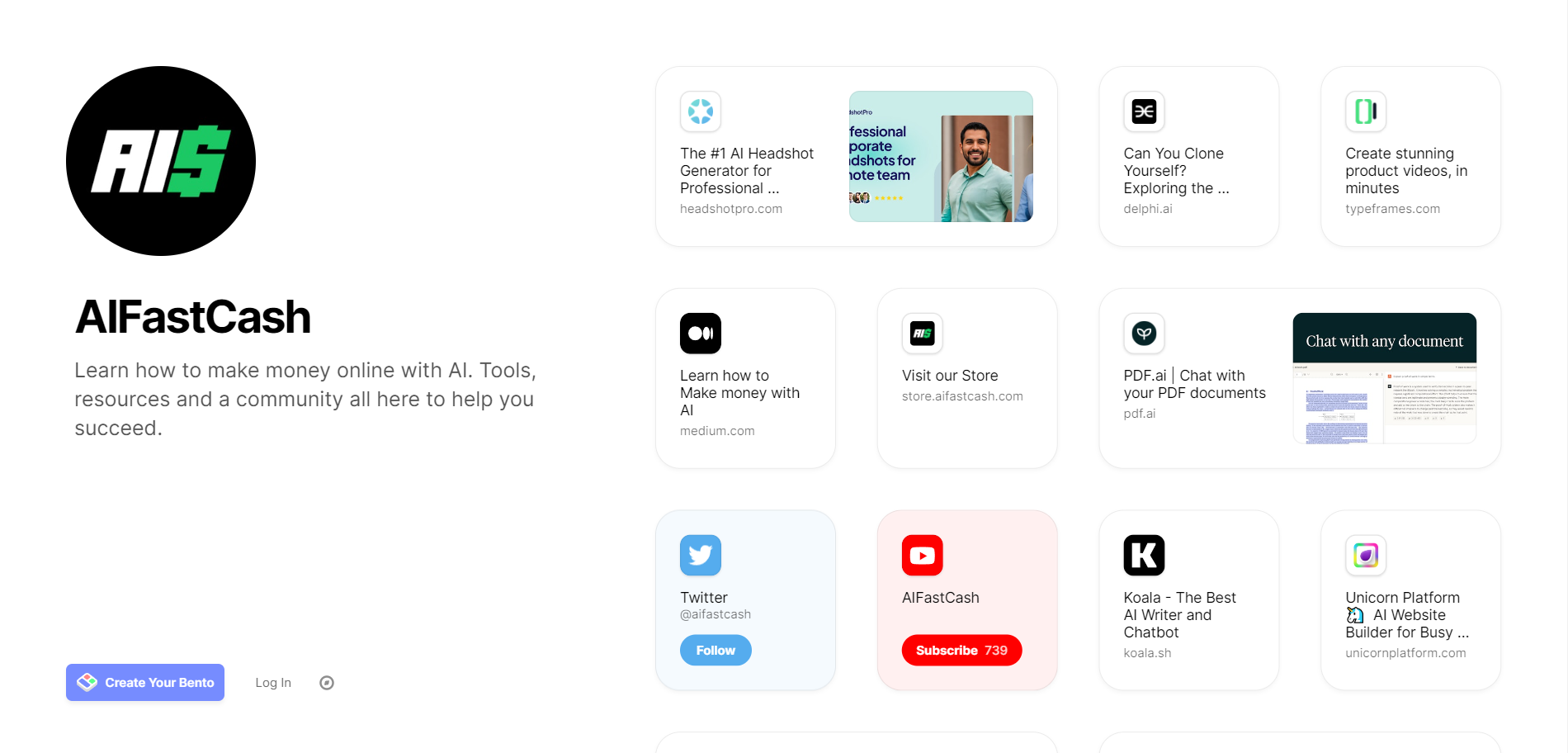
Task: Open the koala.sh link text
Action: point(1147,653)
